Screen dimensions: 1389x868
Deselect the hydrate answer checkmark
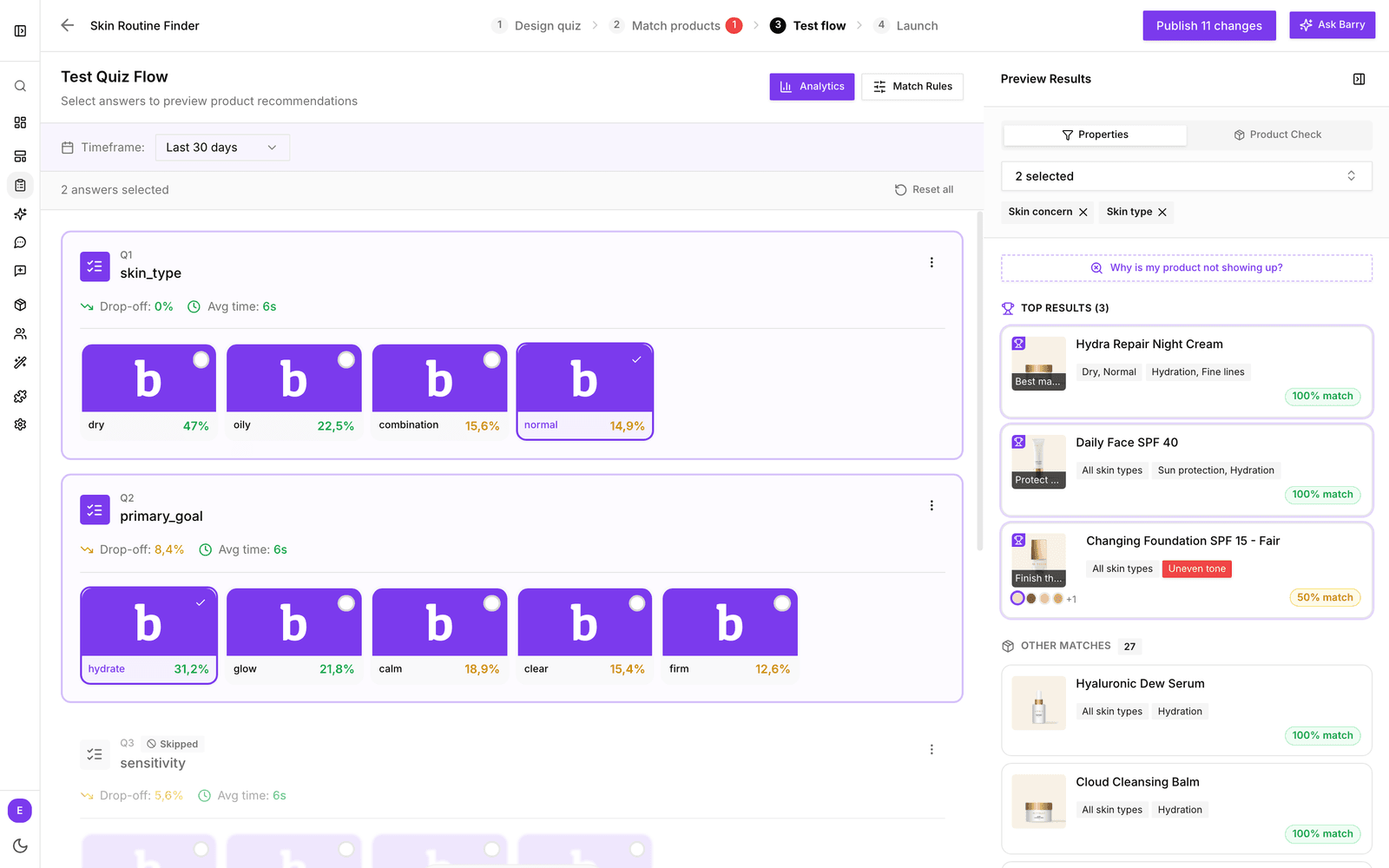tap(201, 602)
